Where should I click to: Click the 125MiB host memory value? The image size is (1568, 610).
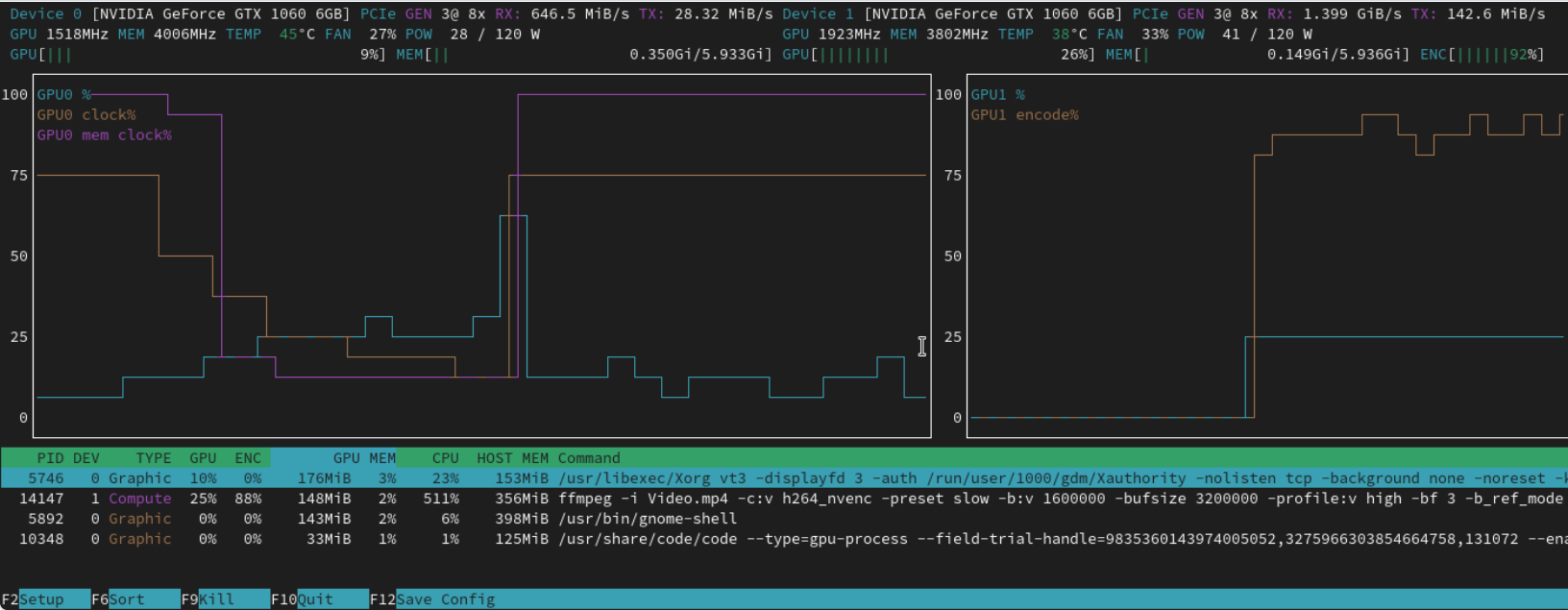tap(522, 539)
